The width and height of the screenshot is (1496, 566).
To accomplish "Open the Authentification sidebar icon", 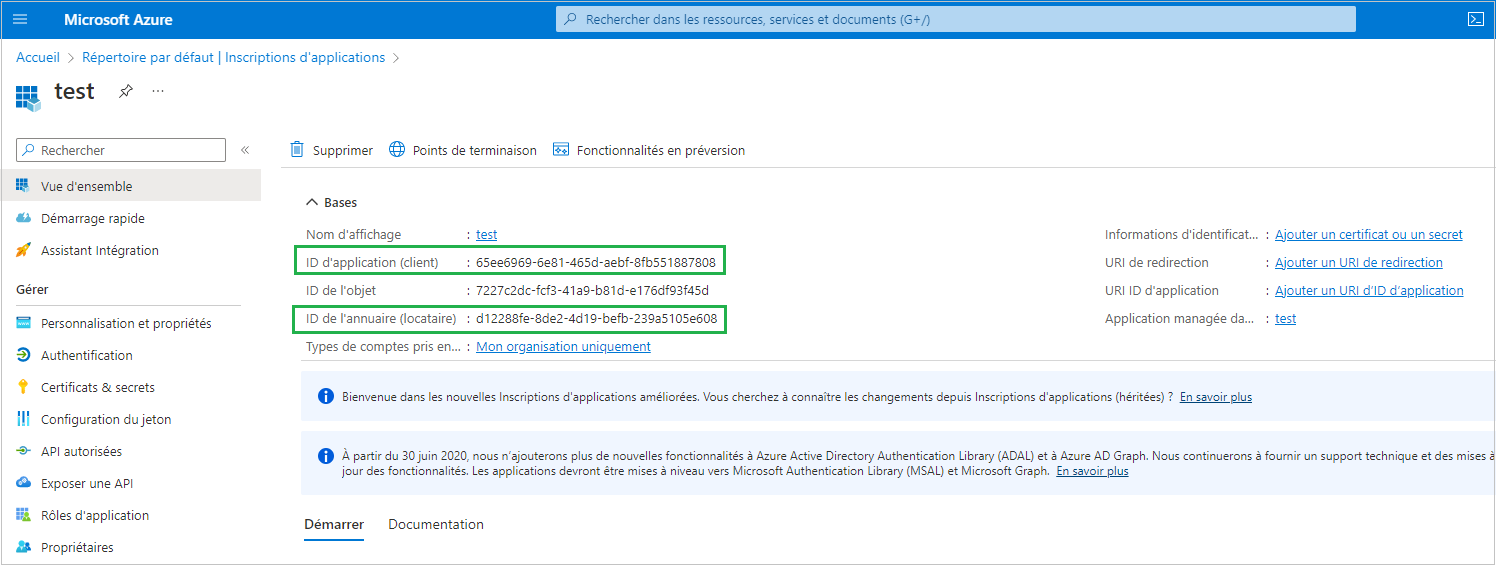I will [23, 355].
